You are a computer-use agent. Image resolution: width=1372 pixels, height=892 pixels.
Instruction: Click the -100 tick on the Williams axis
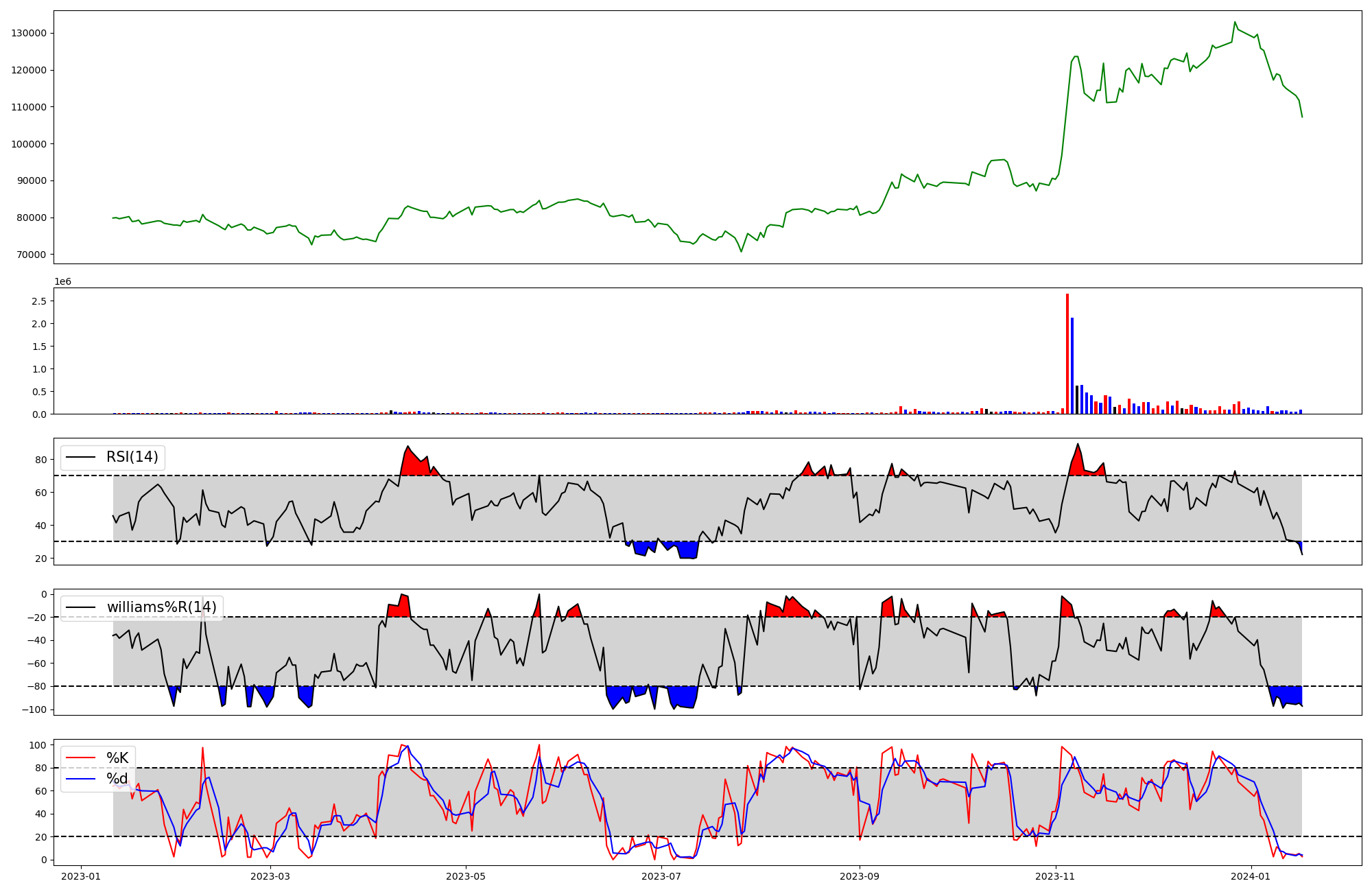[x=33, y=709]
